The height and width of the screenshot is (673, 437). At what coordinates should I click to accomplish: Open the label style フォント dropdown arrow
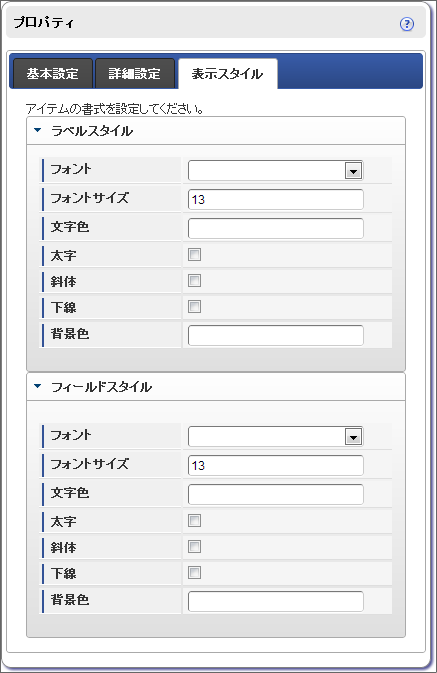353,171
